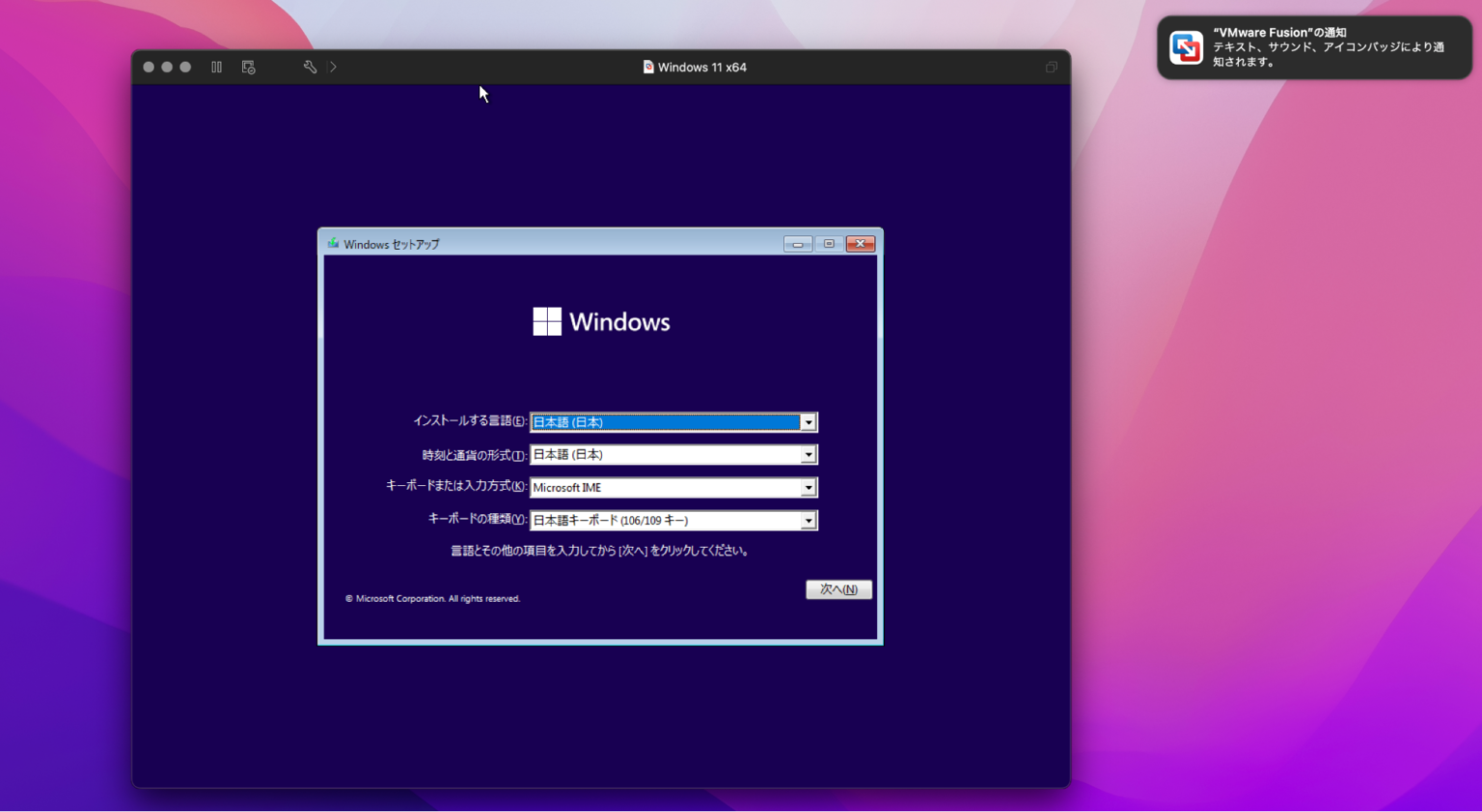The height and width of the screenshot is (812, 1482).
Task: Open the snapshots icon in VMware toolbar
Action: (x=248, y=67)
